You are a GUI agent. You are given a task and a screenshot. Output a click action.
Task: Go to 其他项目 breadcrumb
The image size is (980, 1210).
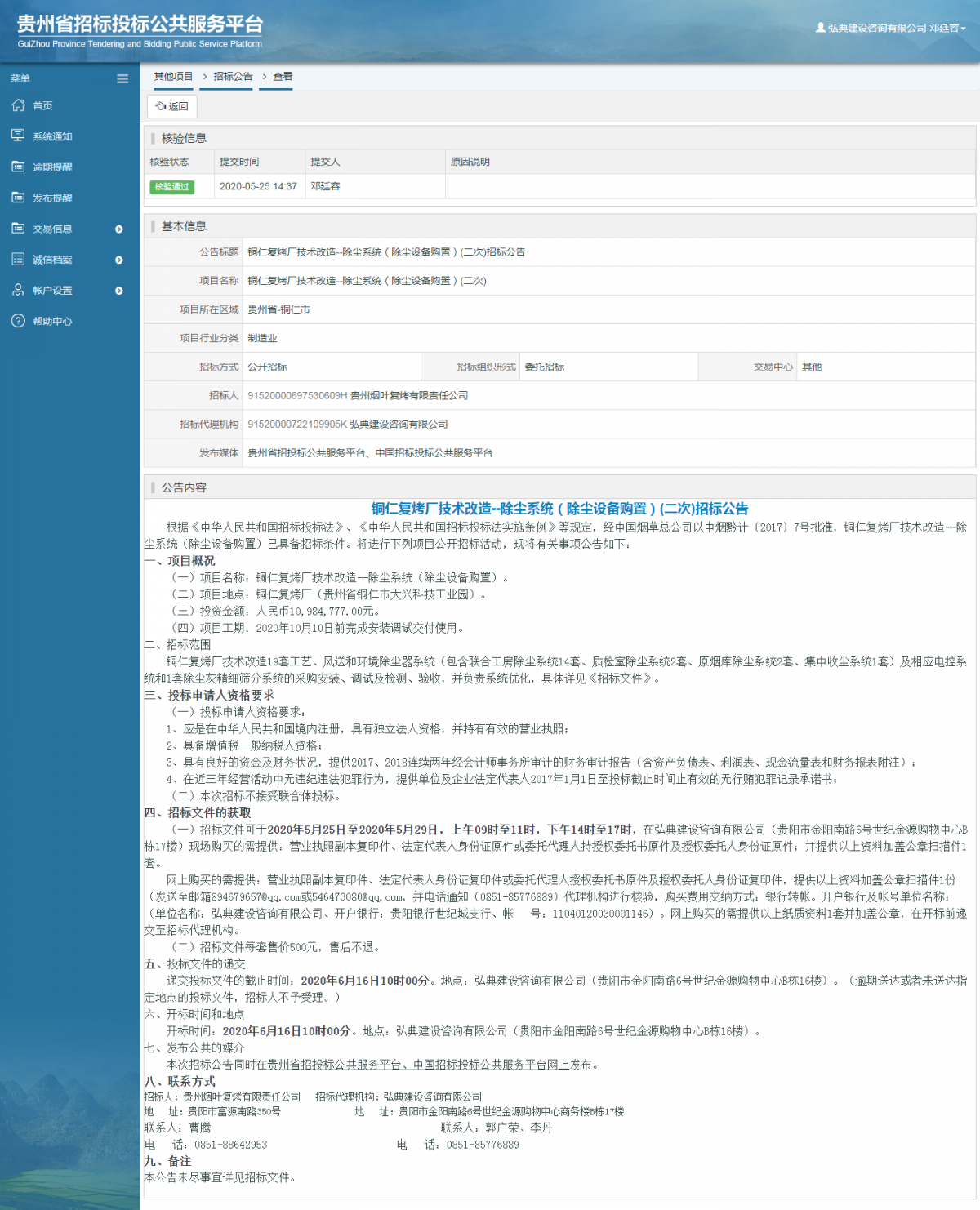point(173,77)
